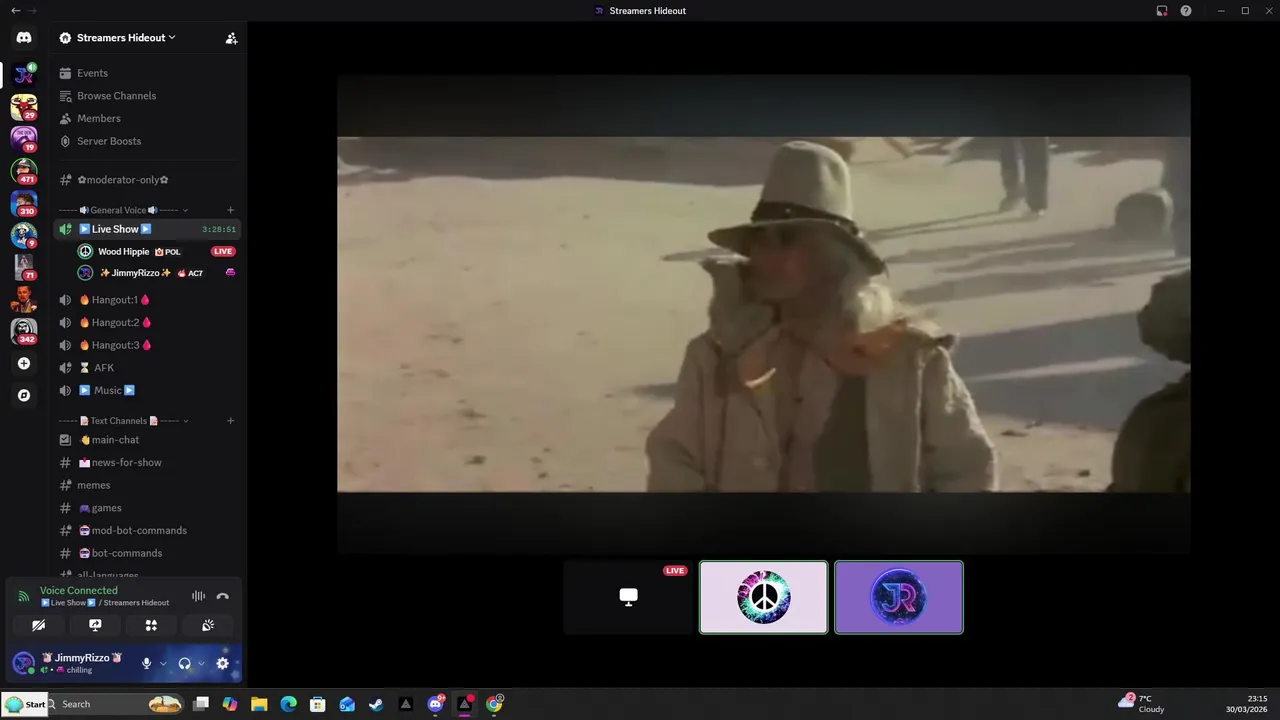Join Hangout:3 voice channel
Screen dimensions: 1280x720
point(147,345)
